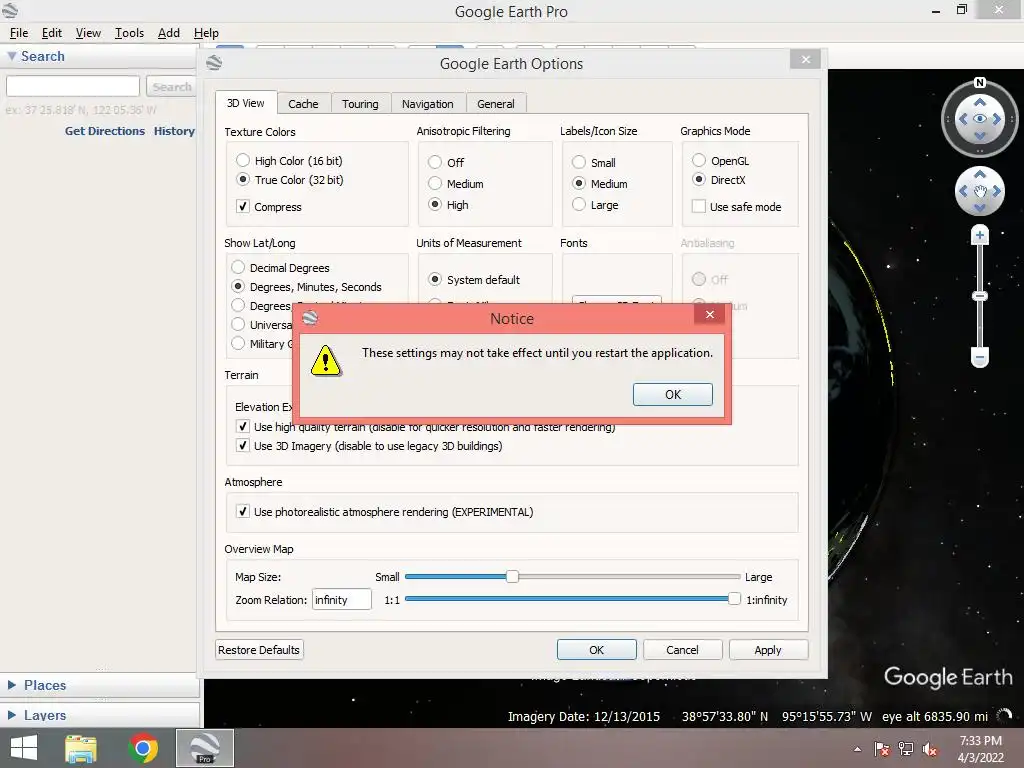This screenshot has height=768, width=1024.
Task: Open the Tools menu
Action: point(129,33)
